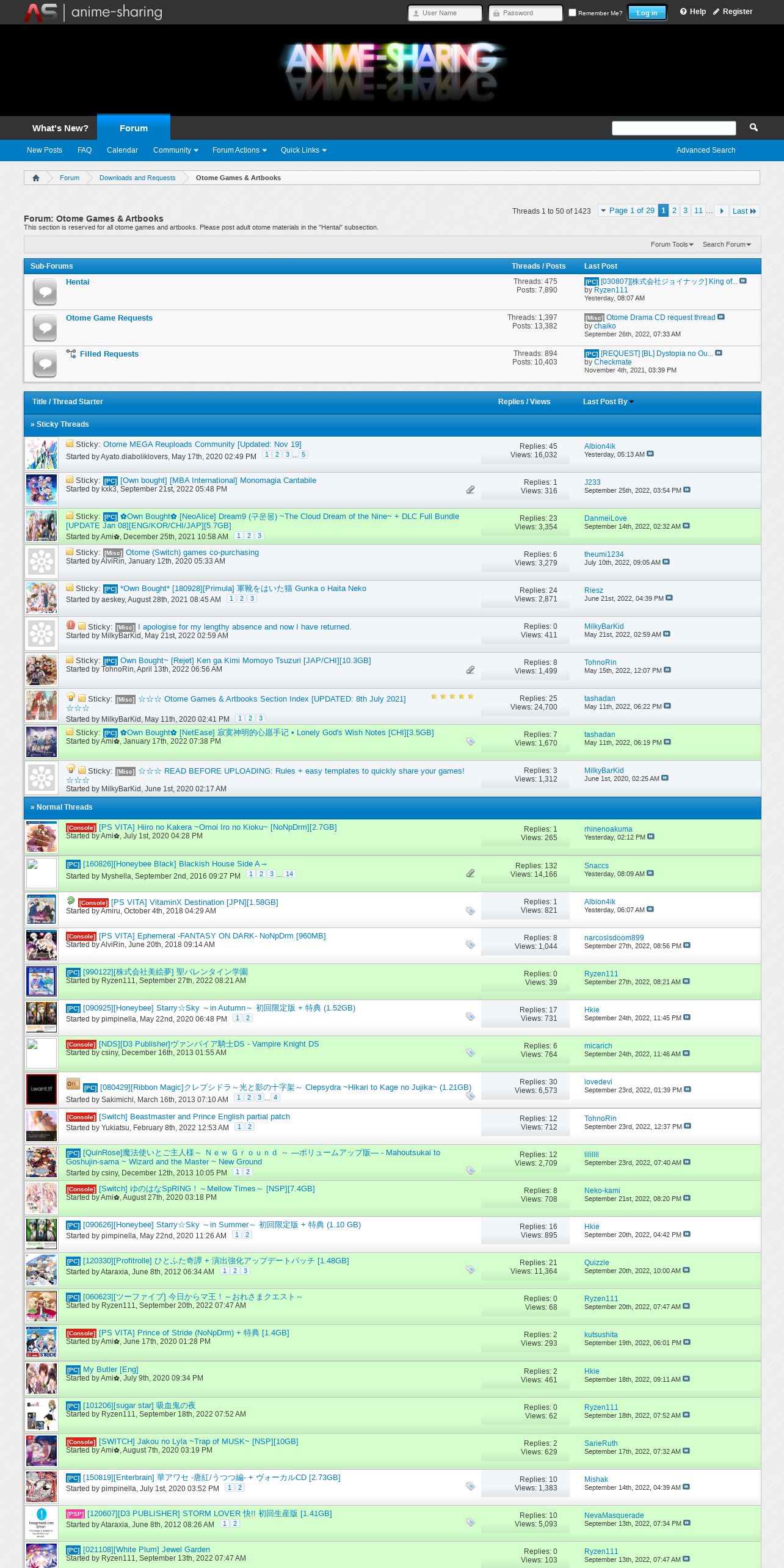Open the Page 1 of 29 page jump dropdown
The height and width of the screenshot is (1568, 784).
627,211
